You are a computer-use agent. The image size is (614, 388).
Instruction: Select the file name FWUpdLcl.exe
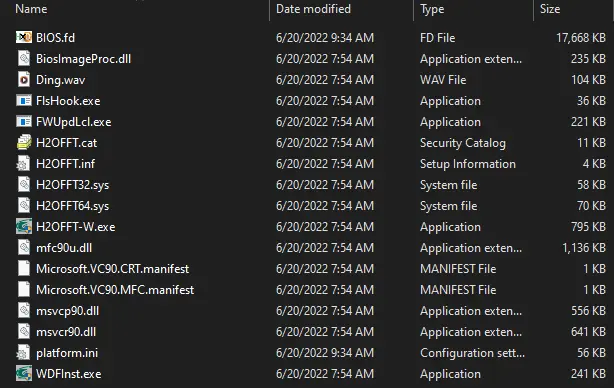tap(74, 122)
